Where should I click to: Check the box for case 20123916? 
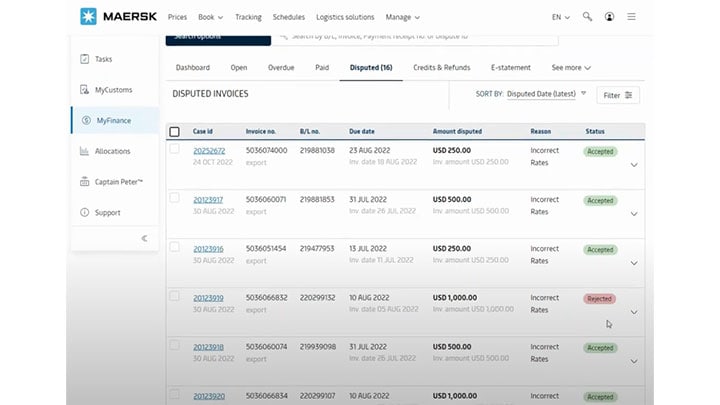click(174, 247)
